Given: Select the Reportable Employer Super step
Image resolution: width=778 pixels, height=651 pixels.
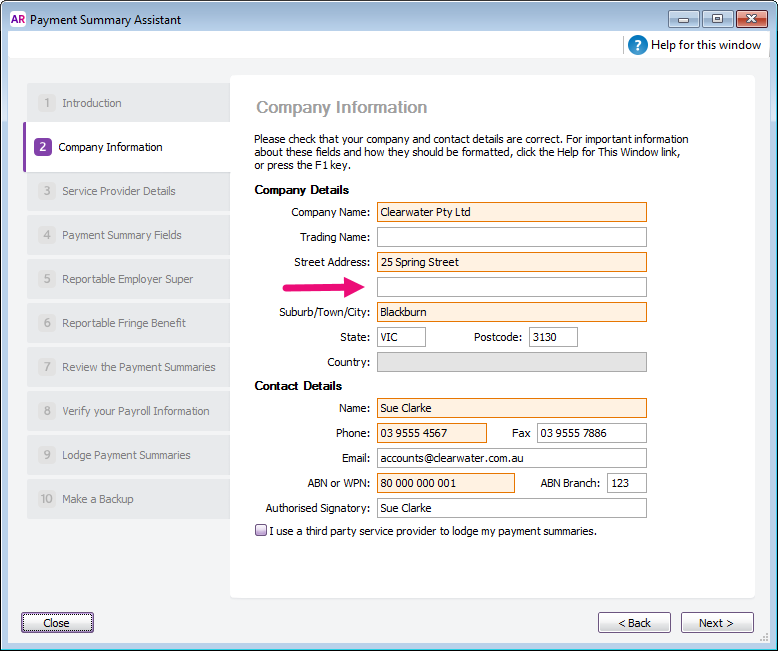Looking at the screenshot, I should pyautogui.click(x=127, y=279).
